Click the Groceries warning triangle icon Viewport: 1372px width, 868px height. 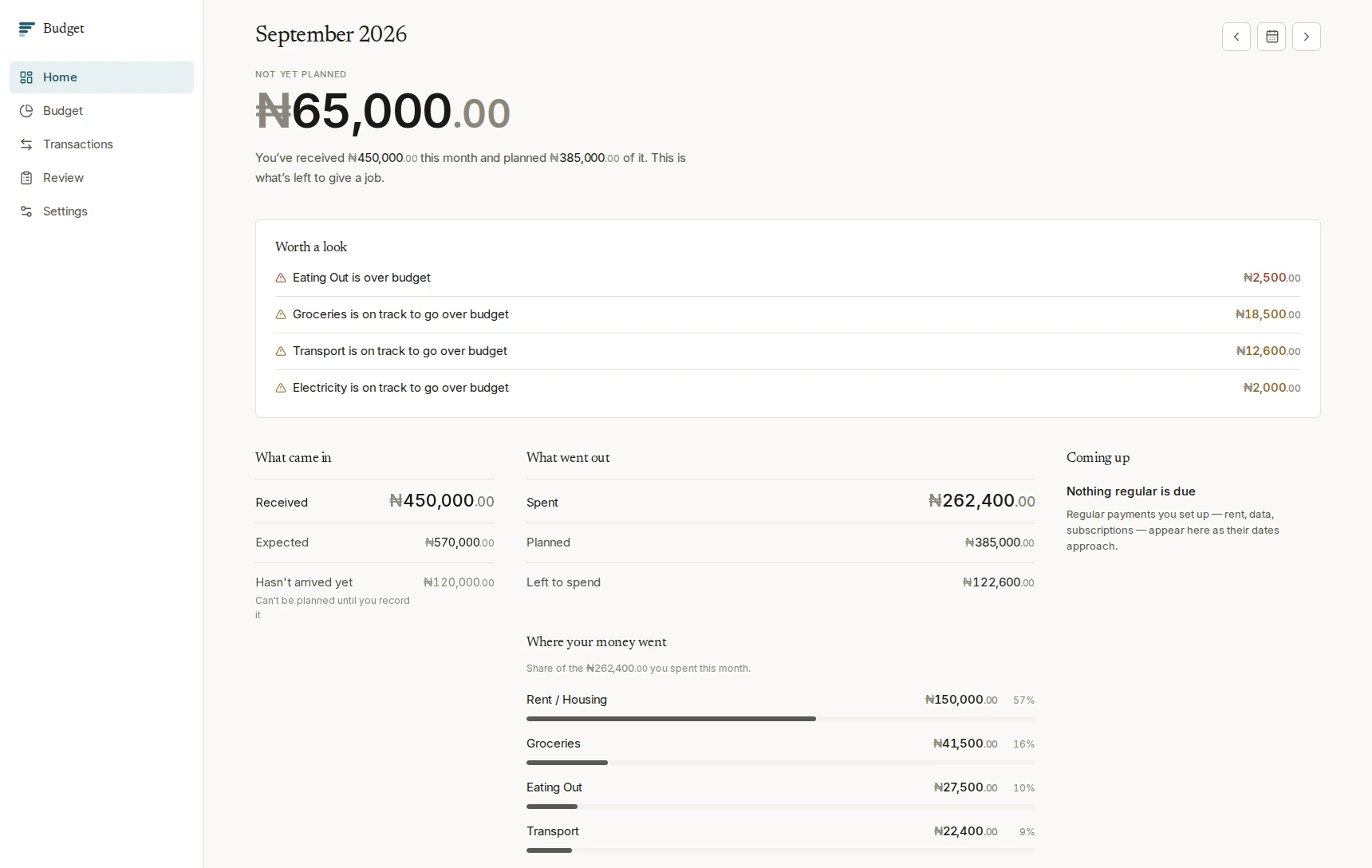(x=281, y=315)
